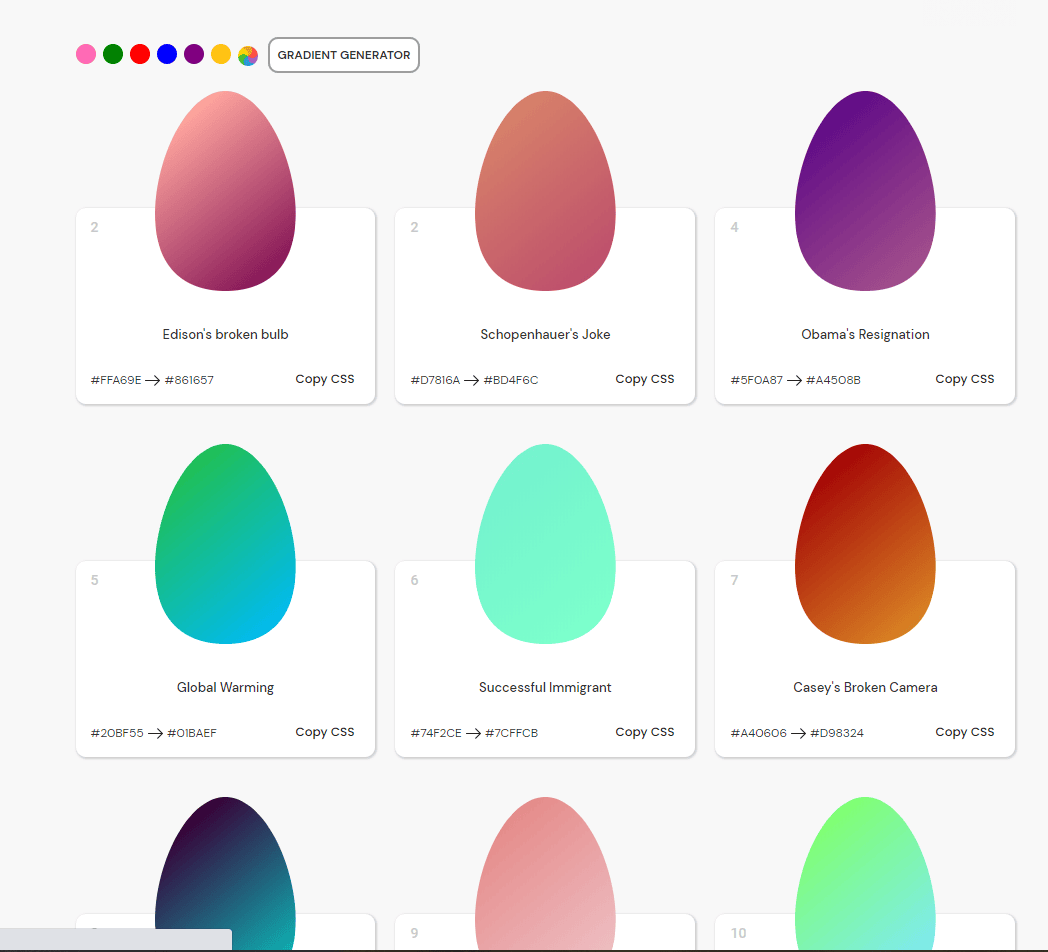
Task: Click card number 10 label
Action: pos(739,933)
